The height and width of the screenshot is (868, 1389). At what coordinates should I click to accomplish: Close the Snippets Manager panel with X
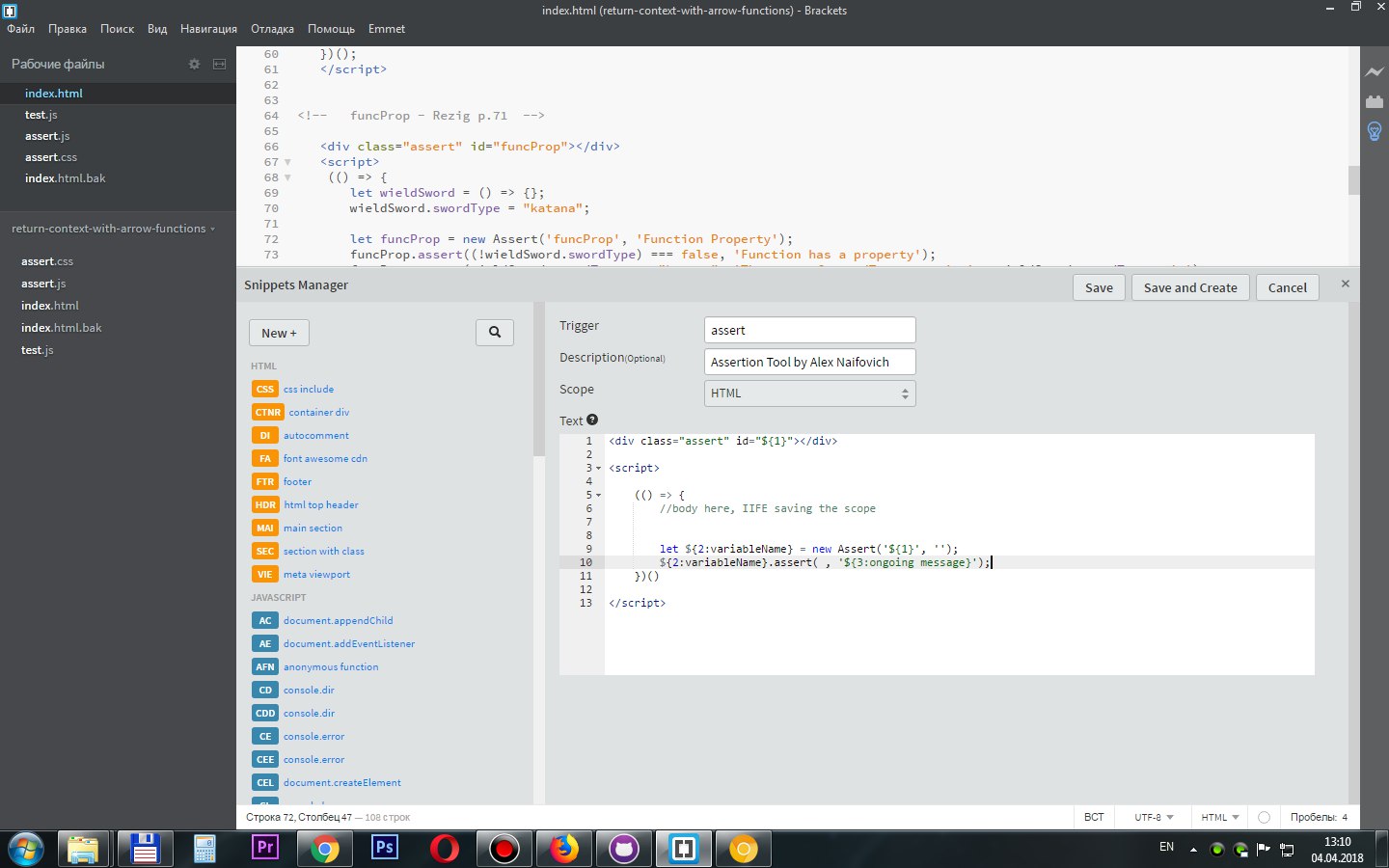1346,284
